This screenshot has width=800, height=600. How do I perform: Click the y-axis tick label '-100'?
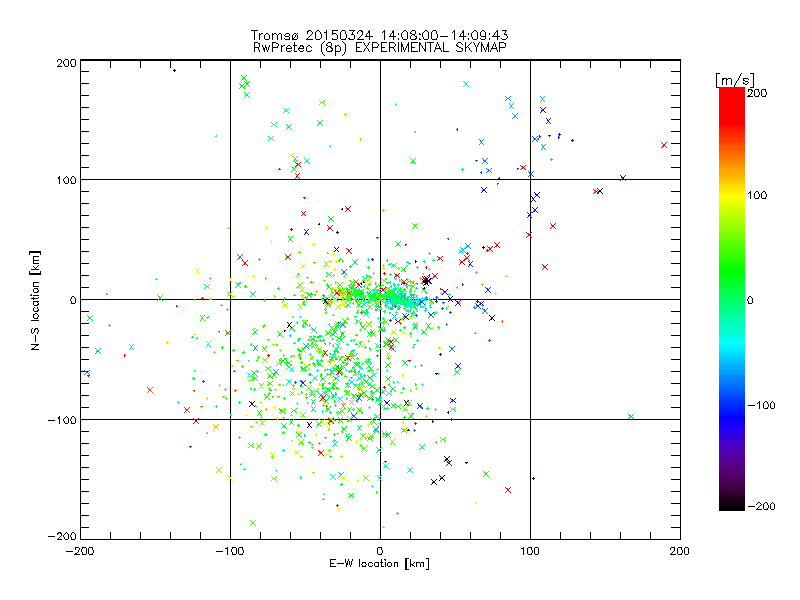62,420
